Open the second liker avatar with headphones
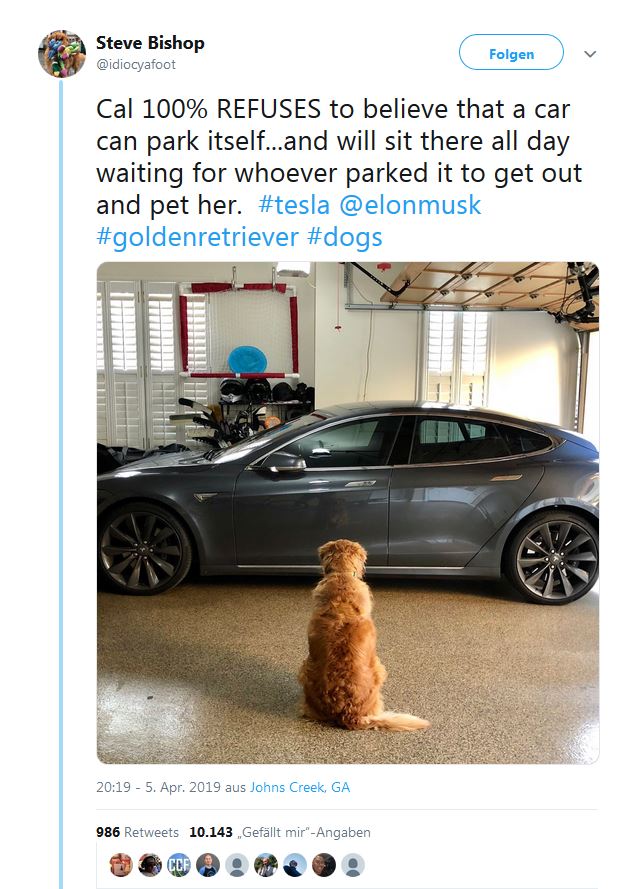This screenshot has width=635, height=889. 150,865
